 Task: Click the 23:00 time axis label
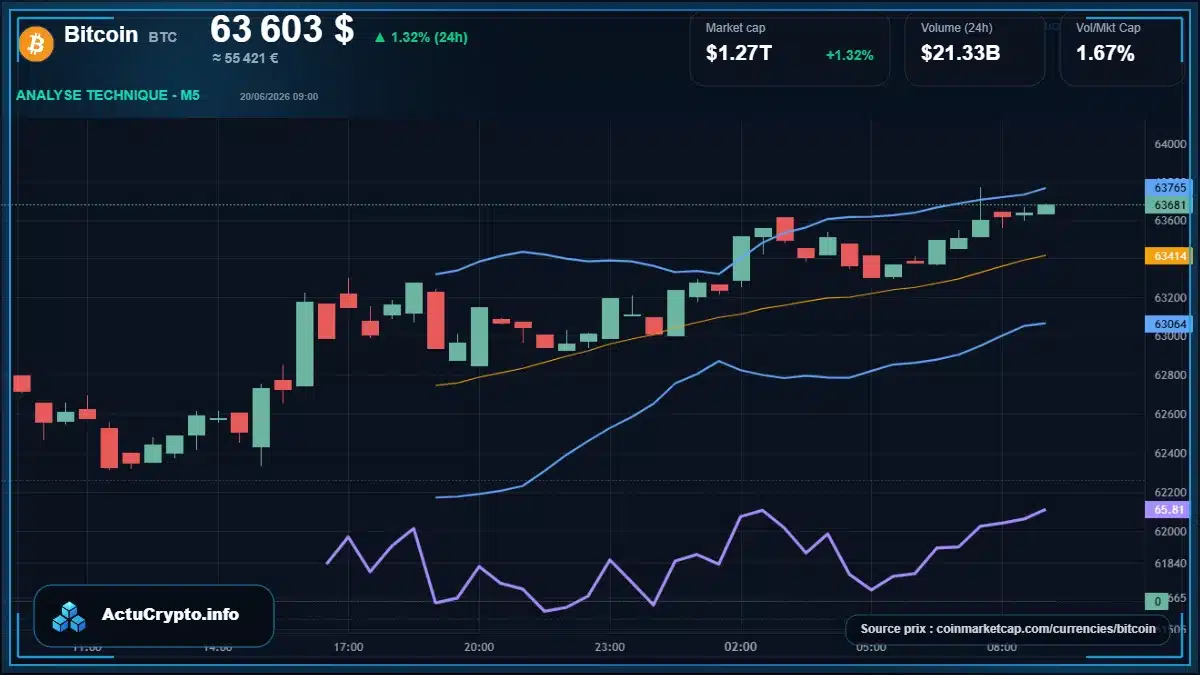609,647
